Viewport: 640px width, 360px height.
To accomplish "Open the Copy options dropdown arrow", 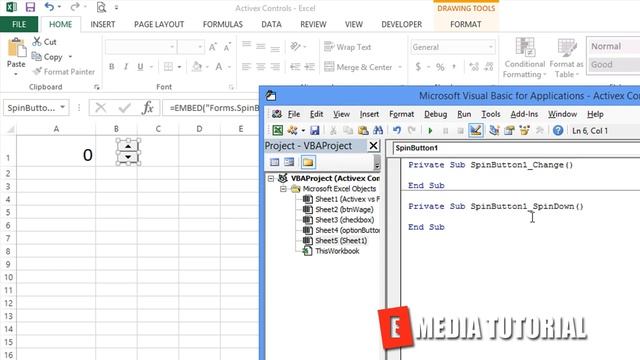I will click(x=70, y=57).
